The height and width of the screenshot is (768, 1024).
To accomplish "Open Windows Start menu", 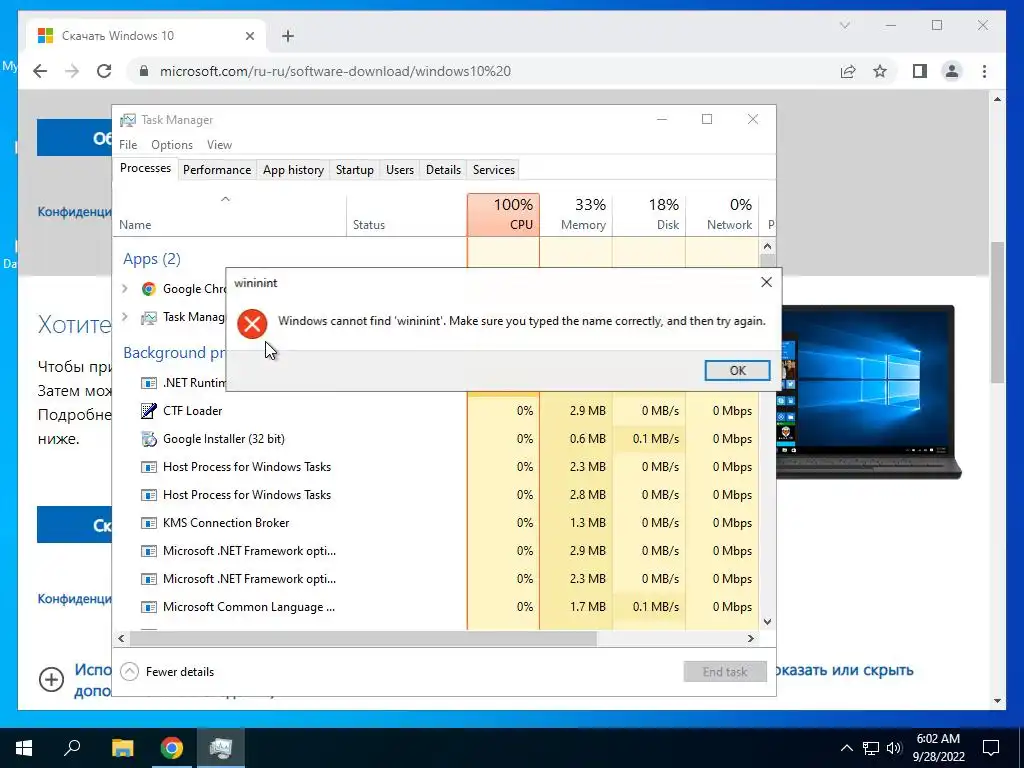I will click(x=24, y=747).
